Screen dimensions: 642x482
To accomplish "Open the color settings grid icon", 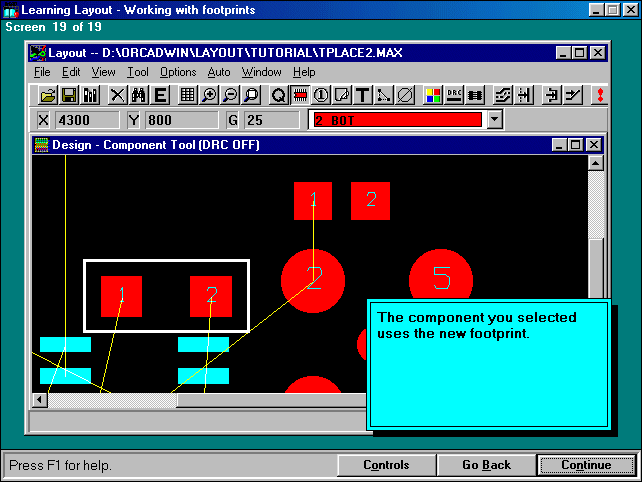I will 432,95.
